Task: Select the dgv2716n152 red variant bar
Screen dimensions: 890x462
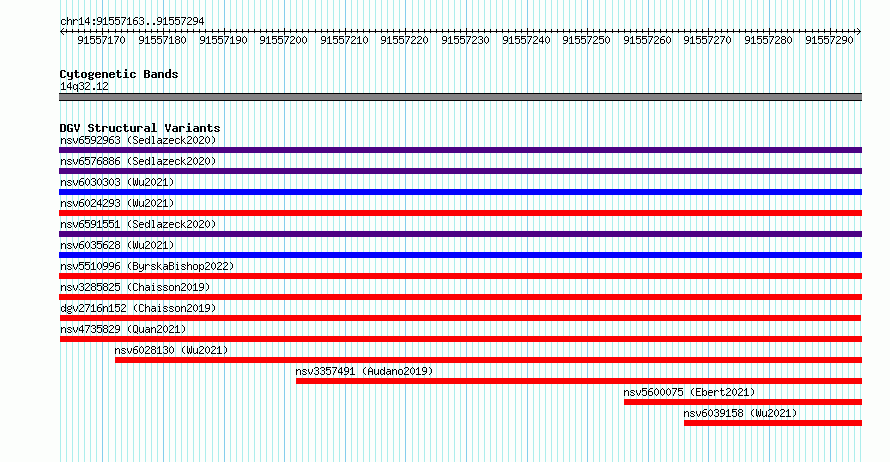Action: point(460,318)
